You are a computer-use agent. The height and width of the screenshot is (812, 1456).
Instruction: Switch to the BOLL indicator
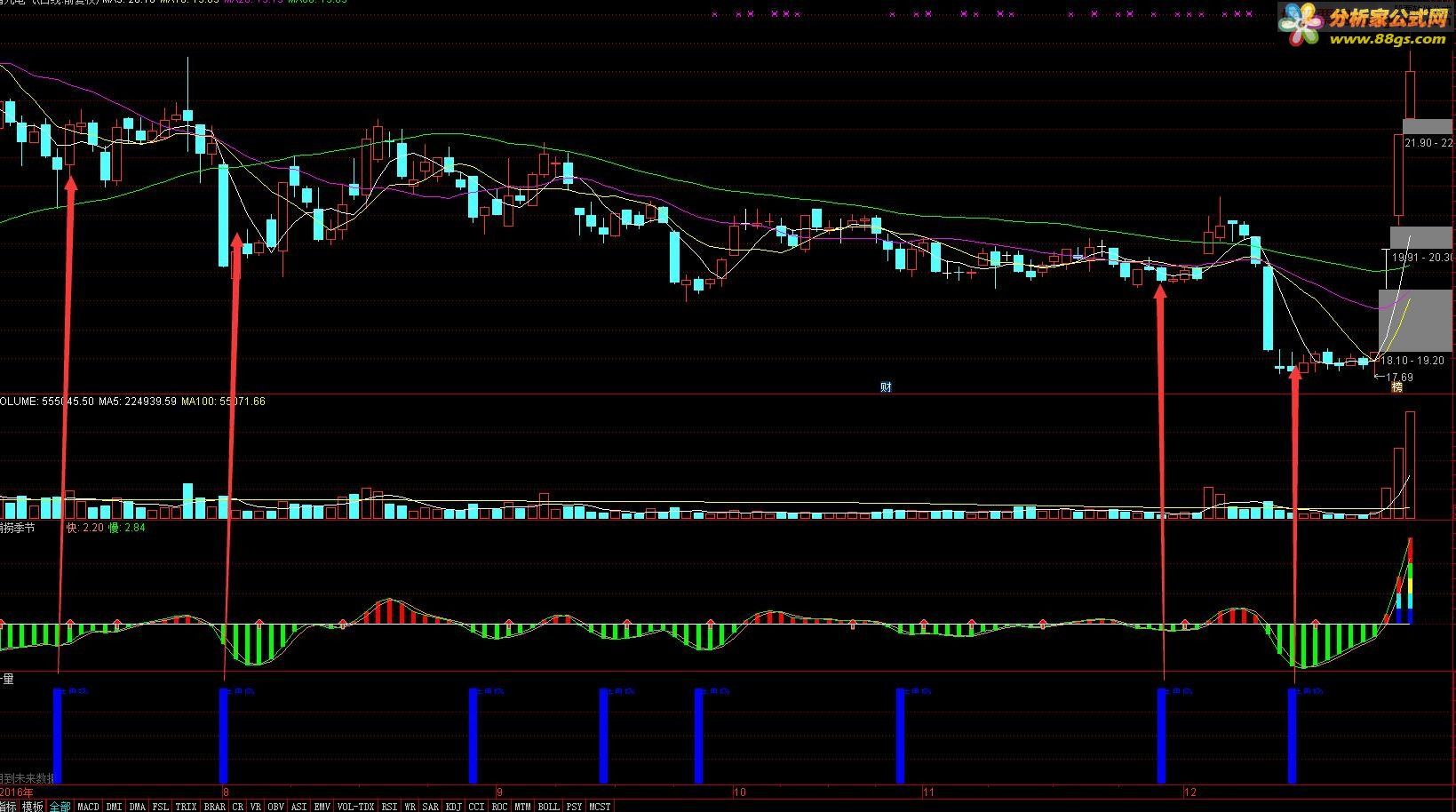548,807
